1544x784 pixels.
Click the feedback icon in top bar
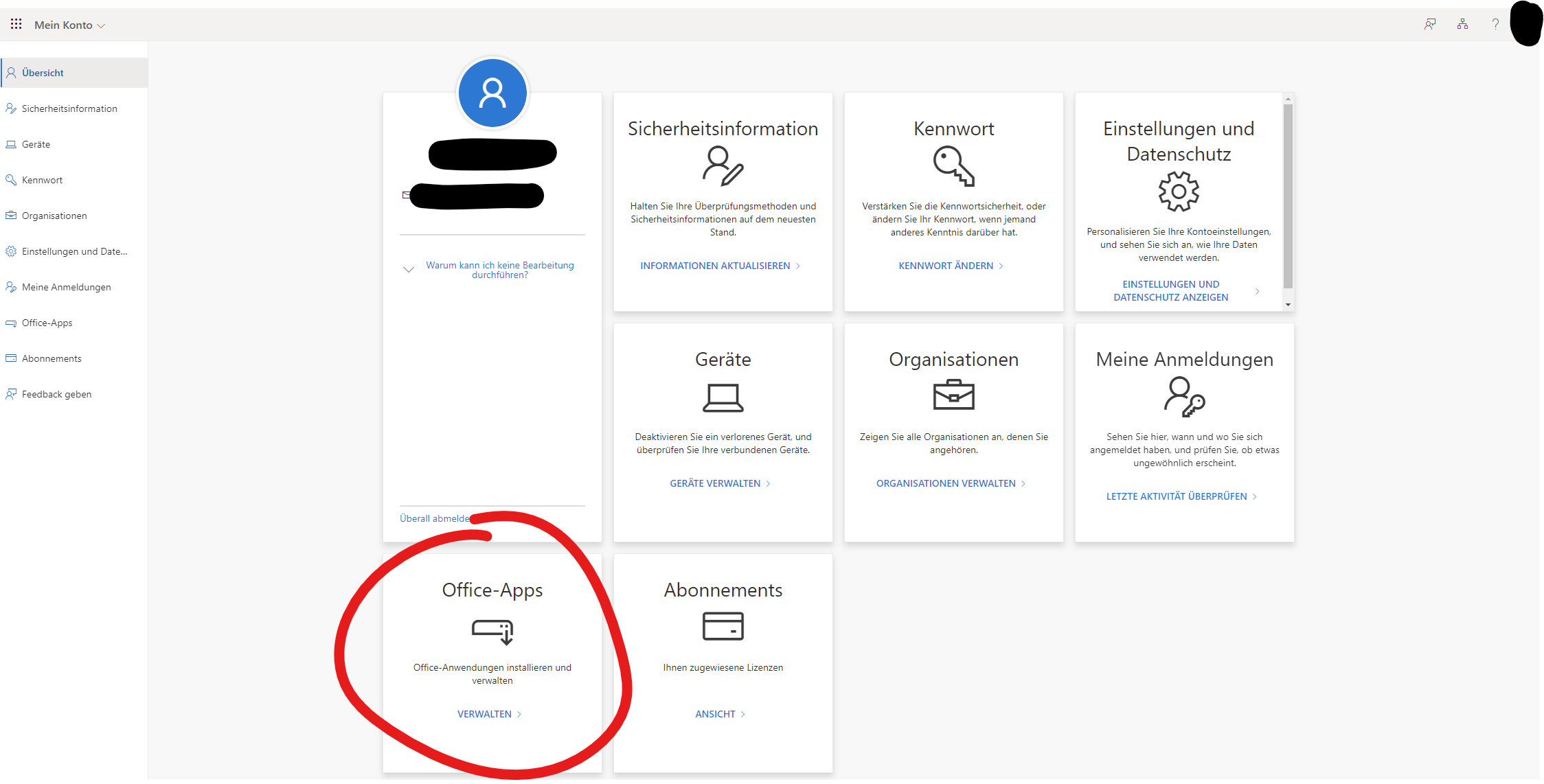[x=1430, y=24]
